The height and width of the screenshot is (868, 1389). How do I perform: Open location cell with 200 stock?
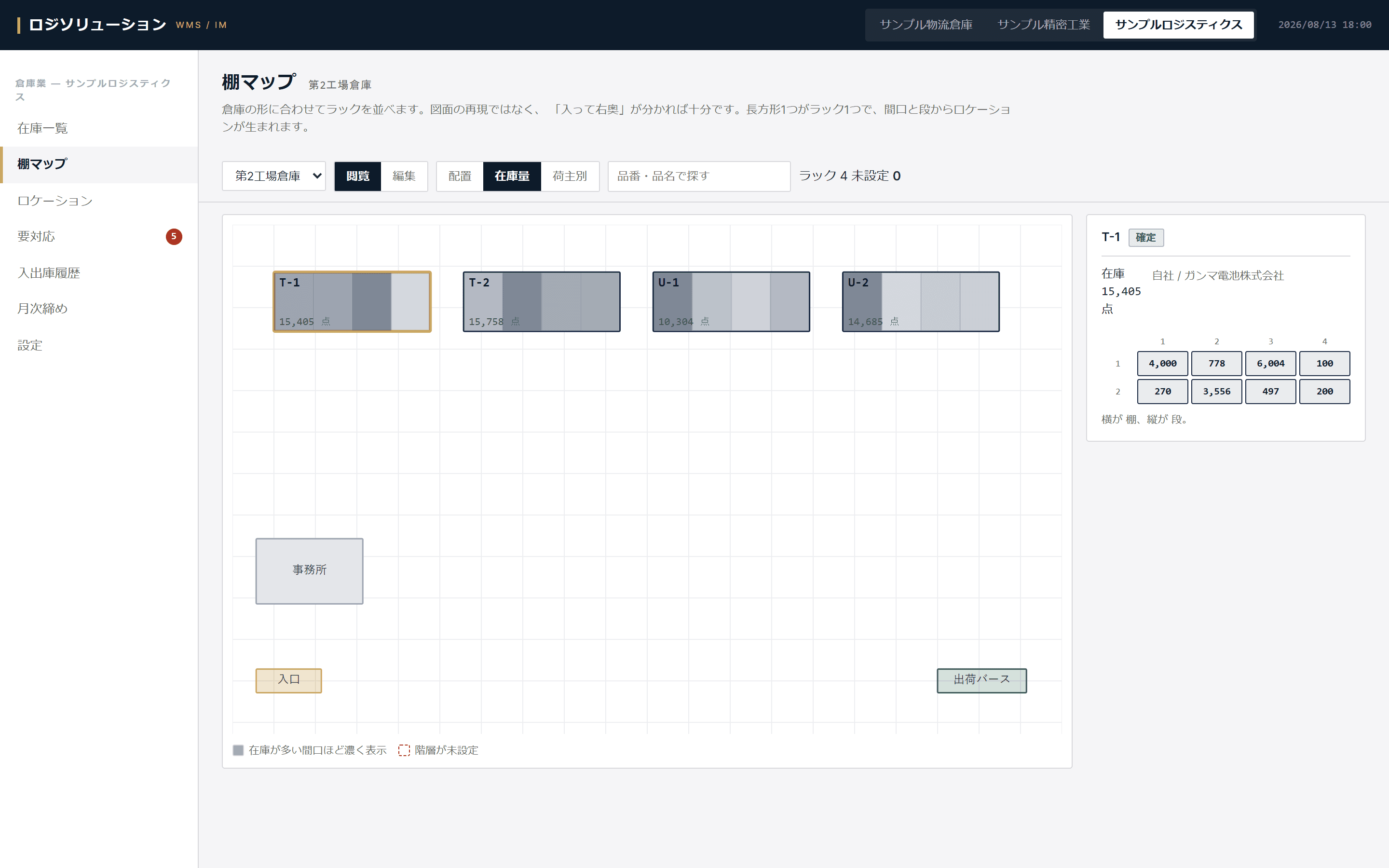(1324, 392)
